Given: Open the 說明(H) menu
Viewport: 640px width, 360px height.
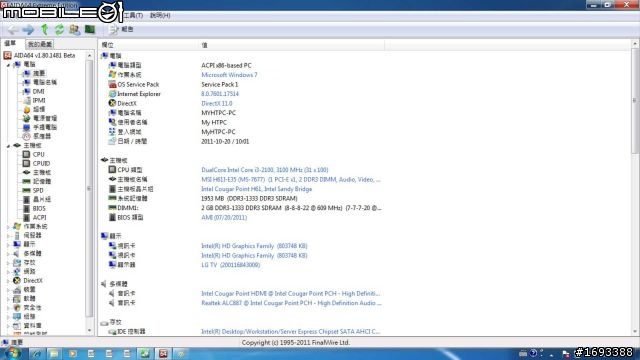Looking at the screenshot, I should (x=160, y=15).
